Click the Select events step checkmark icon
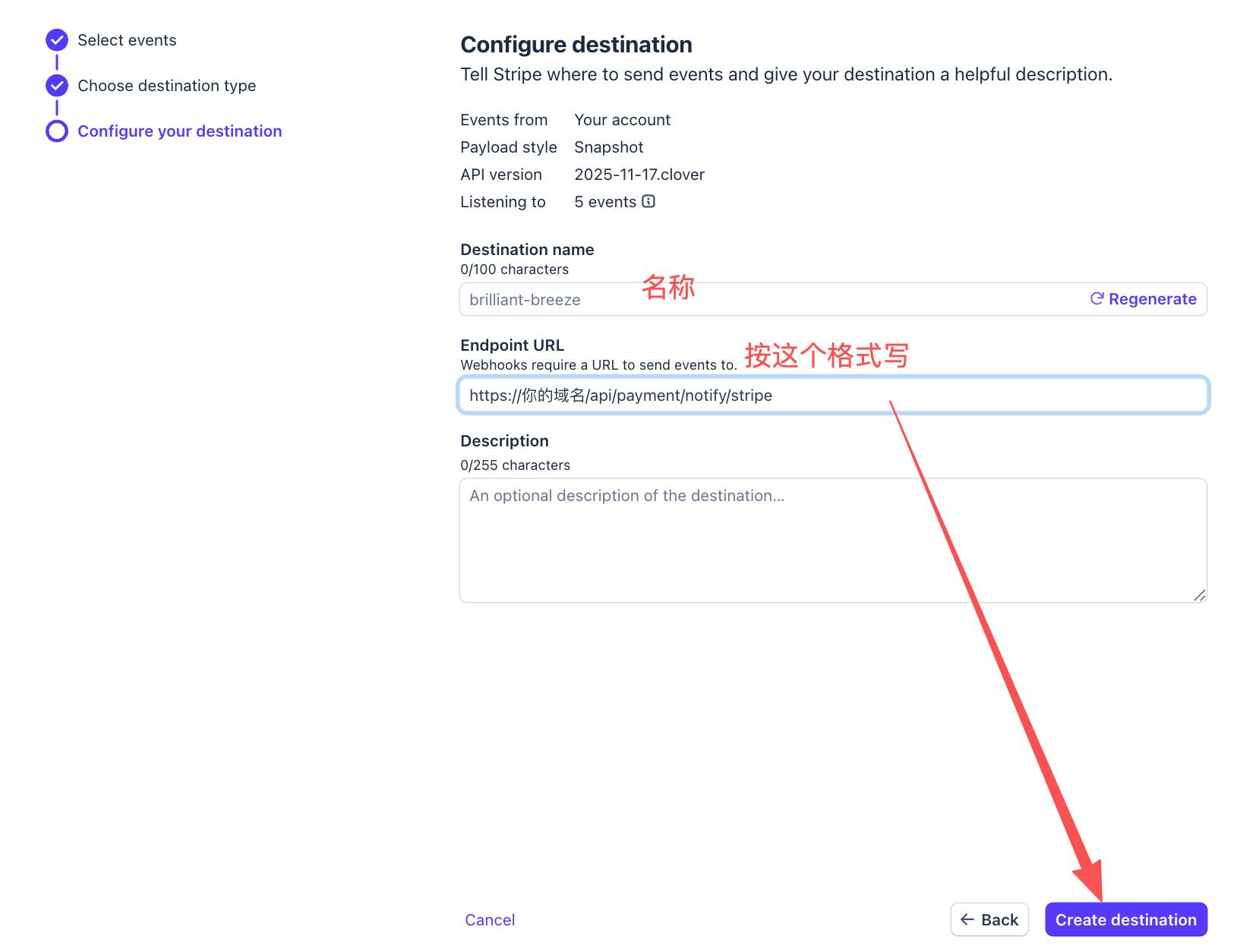Image resolution: width=1259 pixels, height=952 pixels. (x=57, y=40)
